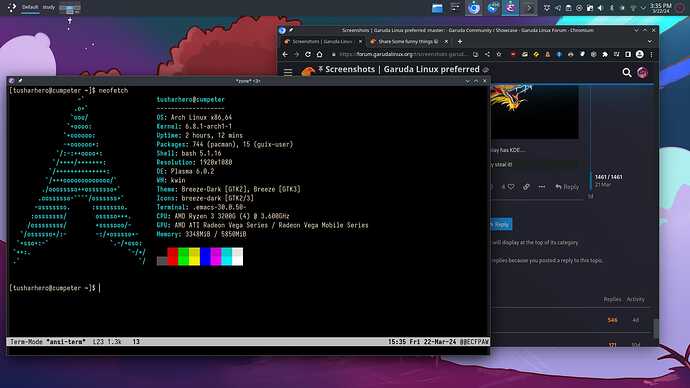Click the post image thumbnail in the forum
690x388 pixels.
pos(534,112)
